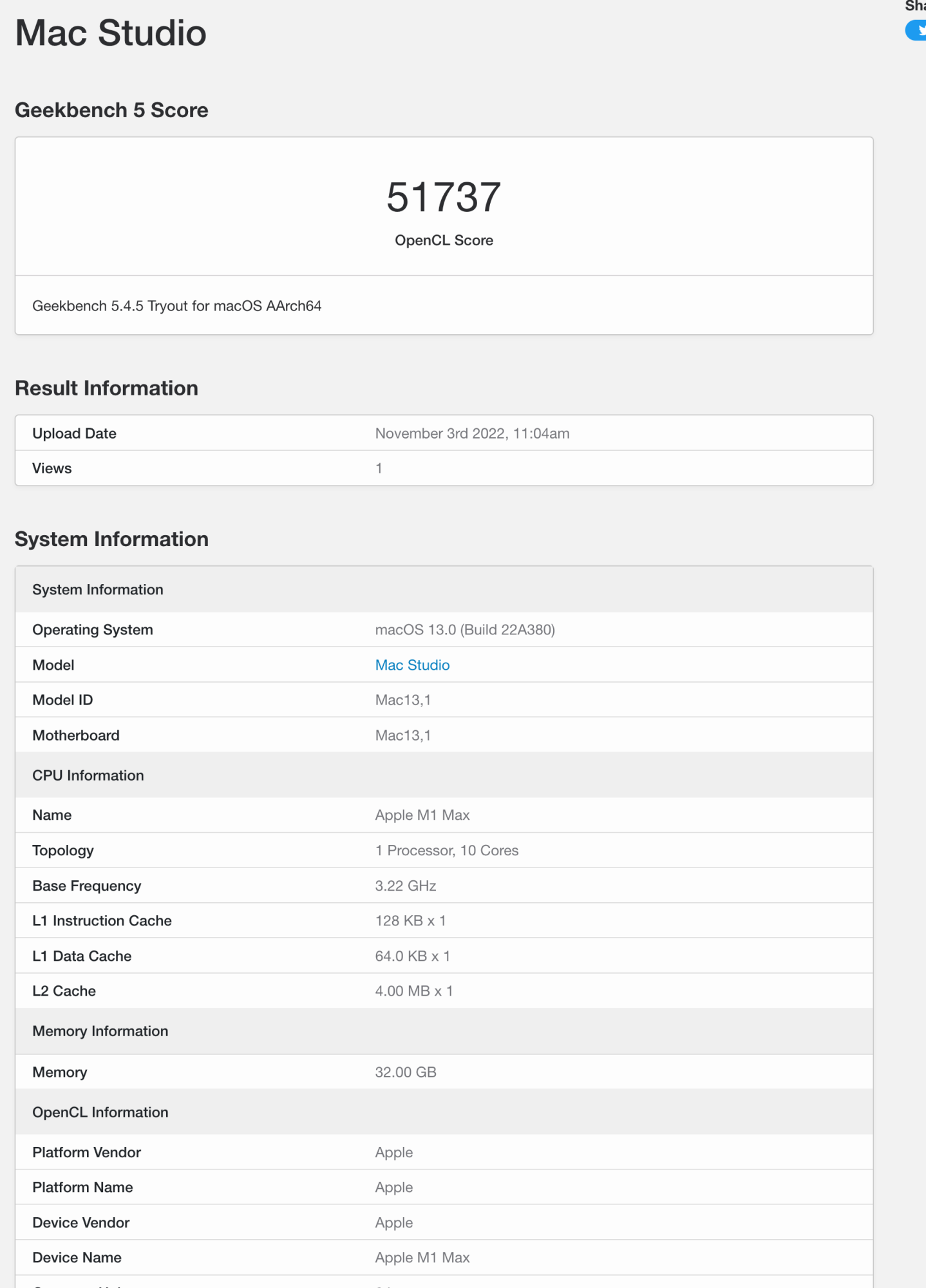Click 'November 3rd 2022, 11:04am' value
The height and width of the screenshot is (1288, 926).
point(472,433)
